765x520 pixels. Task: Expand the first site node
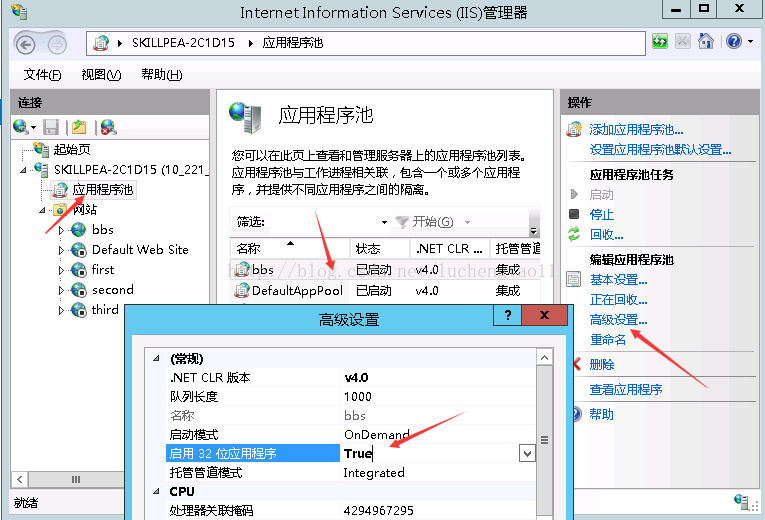61,270
